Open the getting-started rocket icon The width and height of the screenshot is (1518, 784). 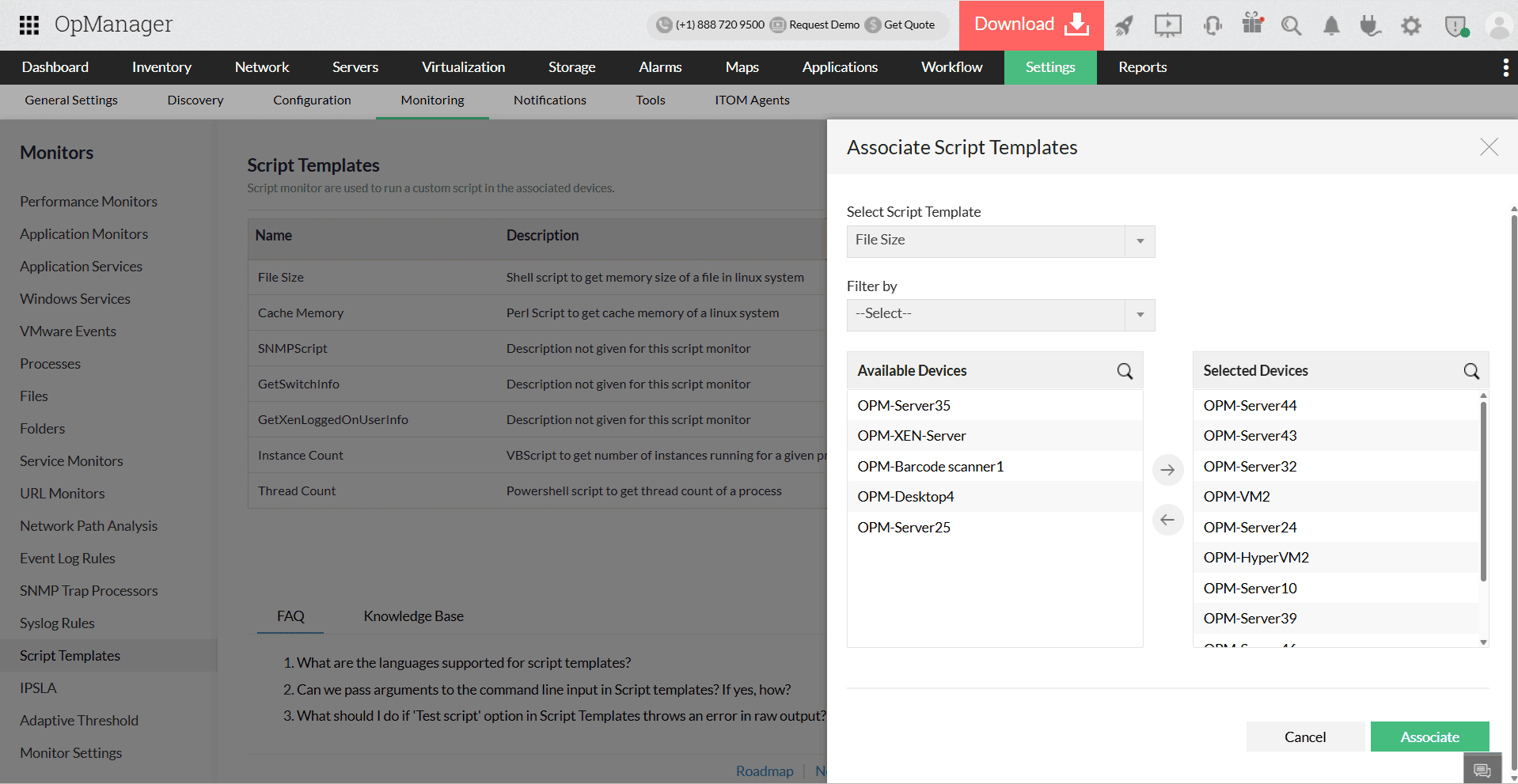(x=1125, y=25)
